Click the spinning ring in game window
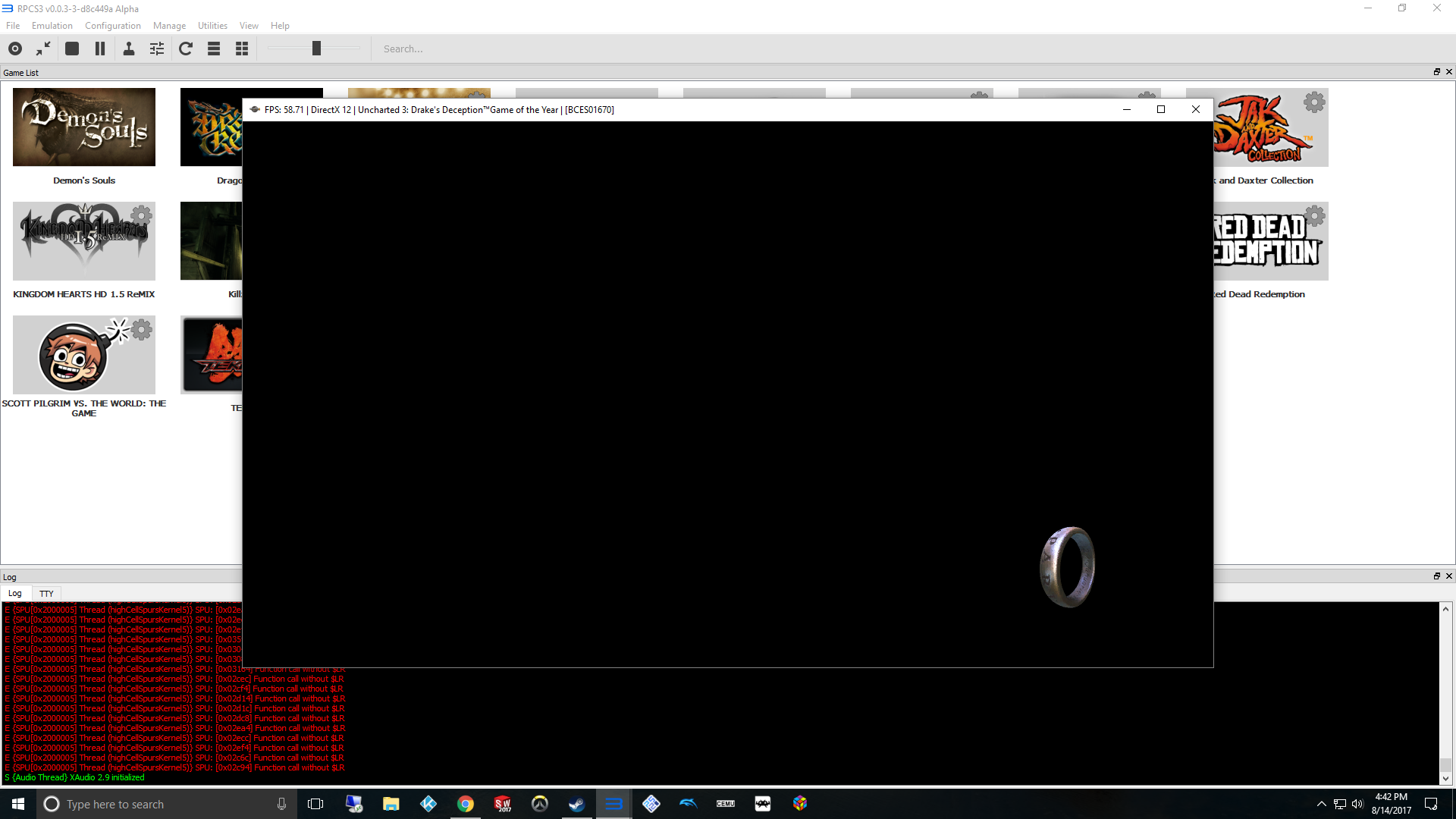This screenshot has height=819, width=1456. (1067, 566)
